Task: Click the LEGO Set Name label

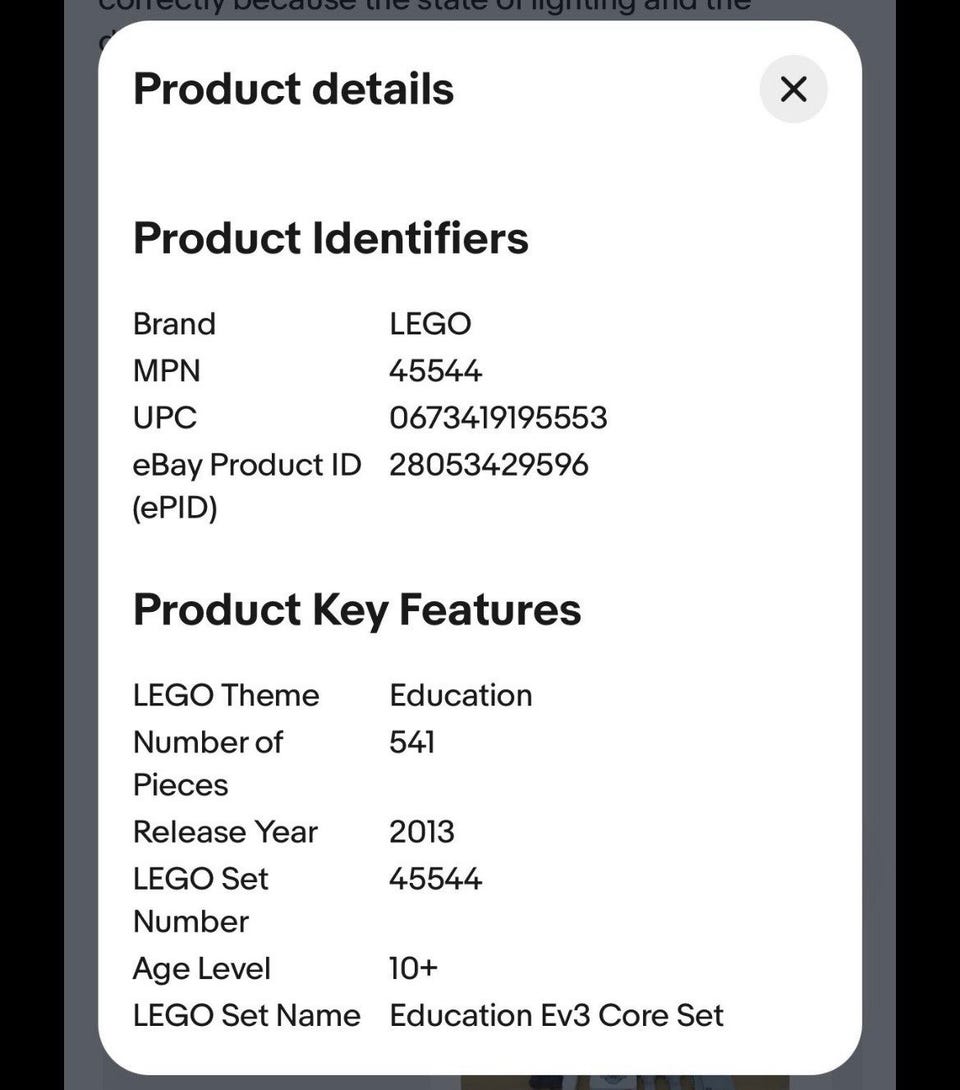Action: 246,1015
